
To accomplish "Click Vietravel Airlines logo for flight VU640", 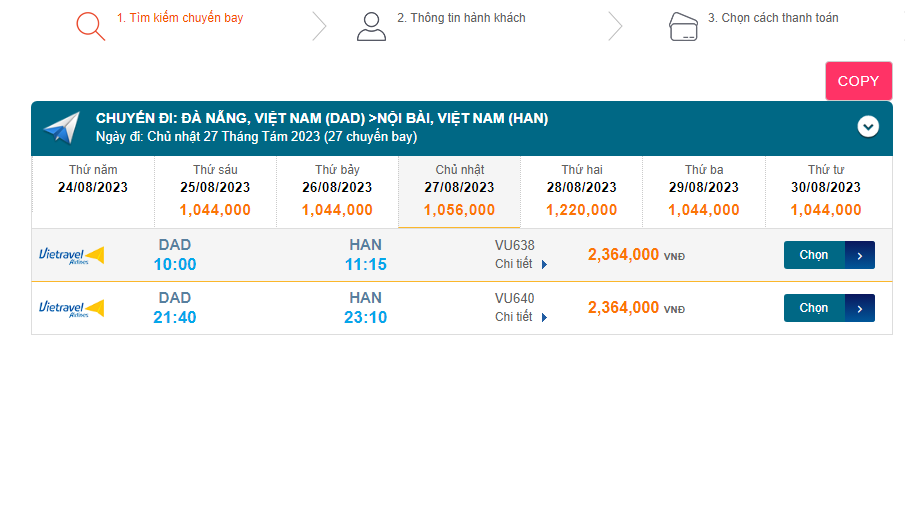I will pos(71,308).
